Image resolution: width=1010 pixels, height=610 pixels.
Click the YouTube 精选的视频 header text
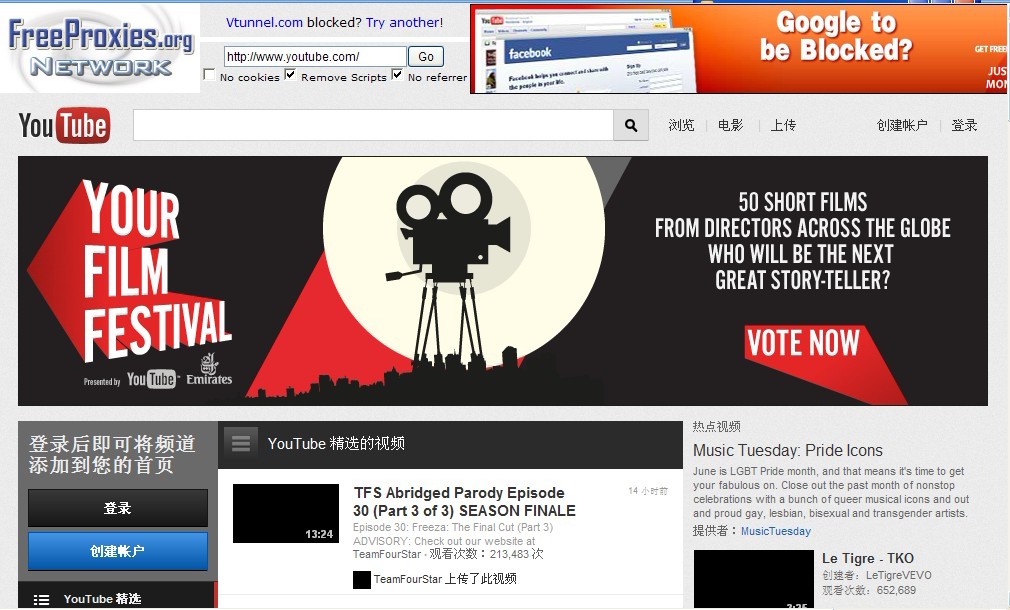(x=336, y=444)
